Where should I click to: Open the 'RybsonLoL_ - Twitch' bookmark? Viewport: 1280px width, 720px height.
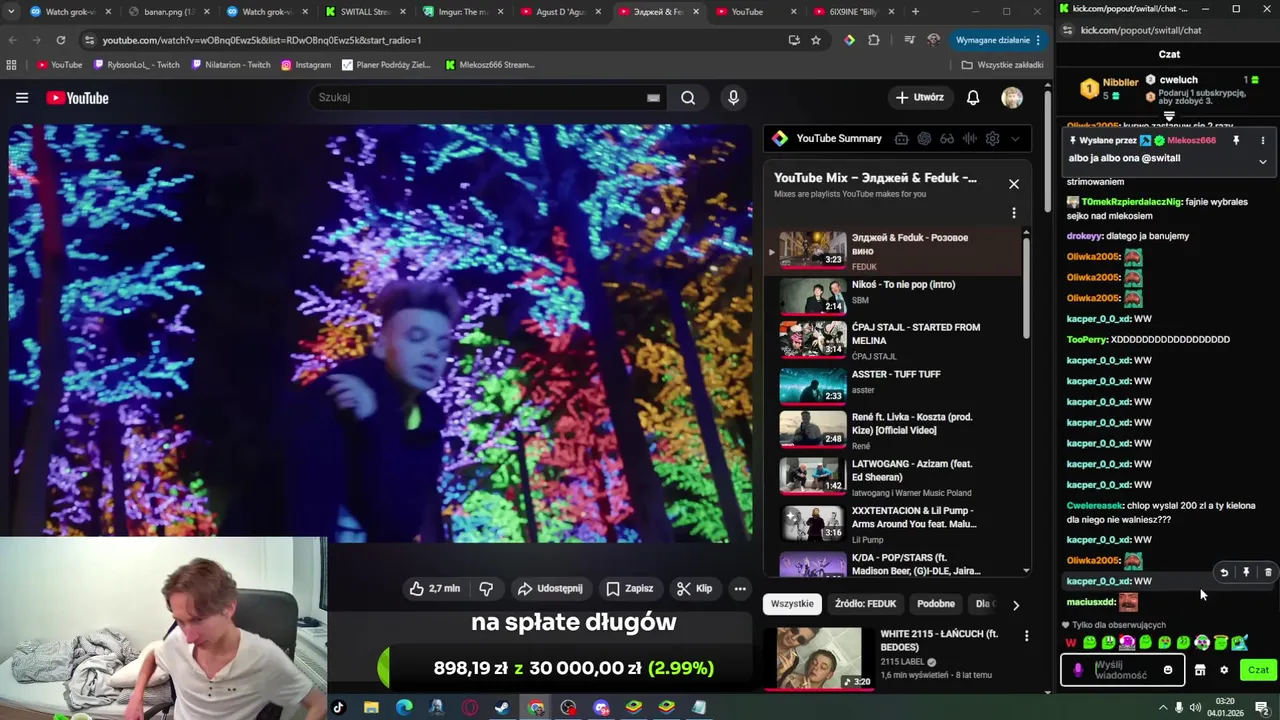point(137,65)
